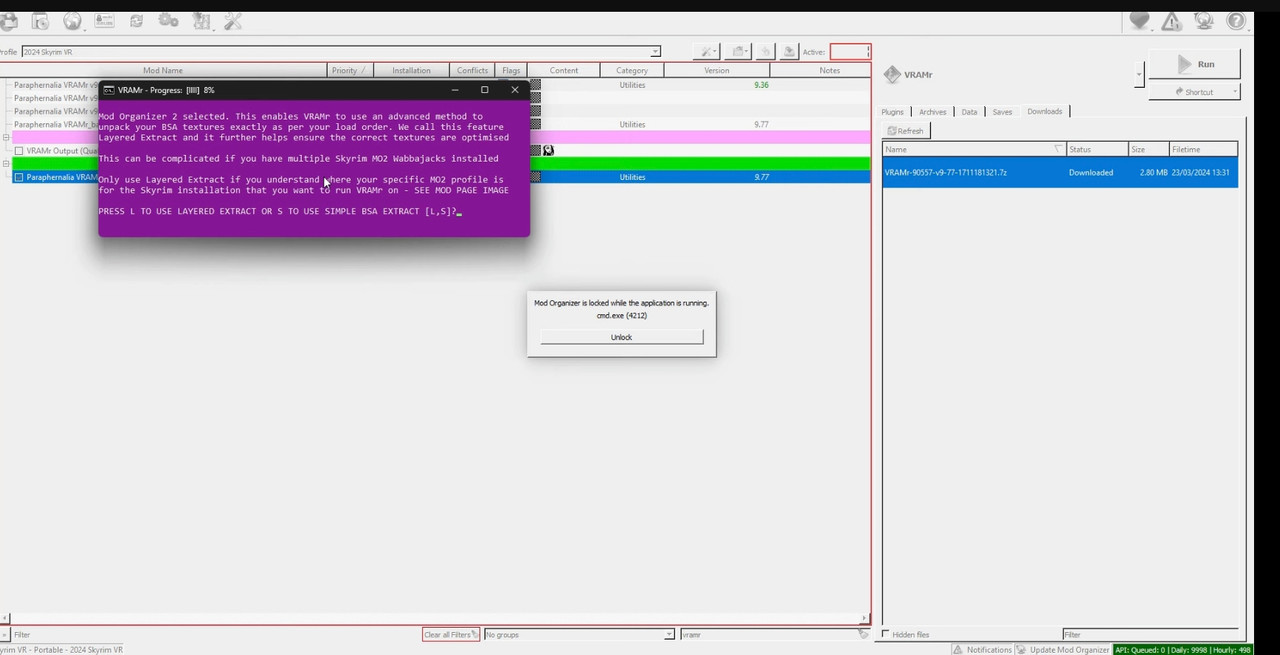Open the profiles ID card icon
This screenshot has width=1280, height=655.
coord(104,21)
